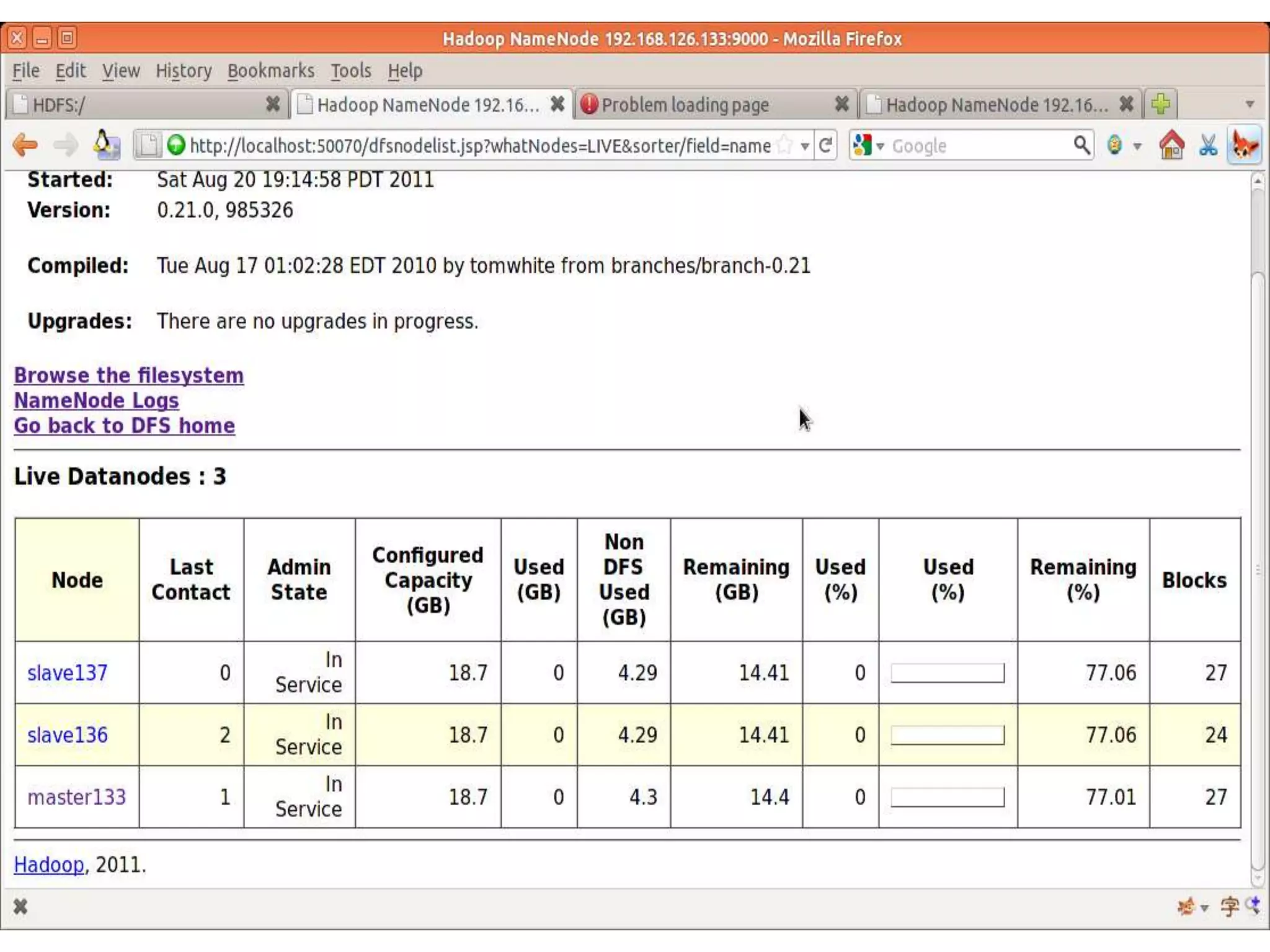The height and width of the screenshot is (952, 1270).
Task: Close the Problem loading page tab
Action: tap(841, 104)
